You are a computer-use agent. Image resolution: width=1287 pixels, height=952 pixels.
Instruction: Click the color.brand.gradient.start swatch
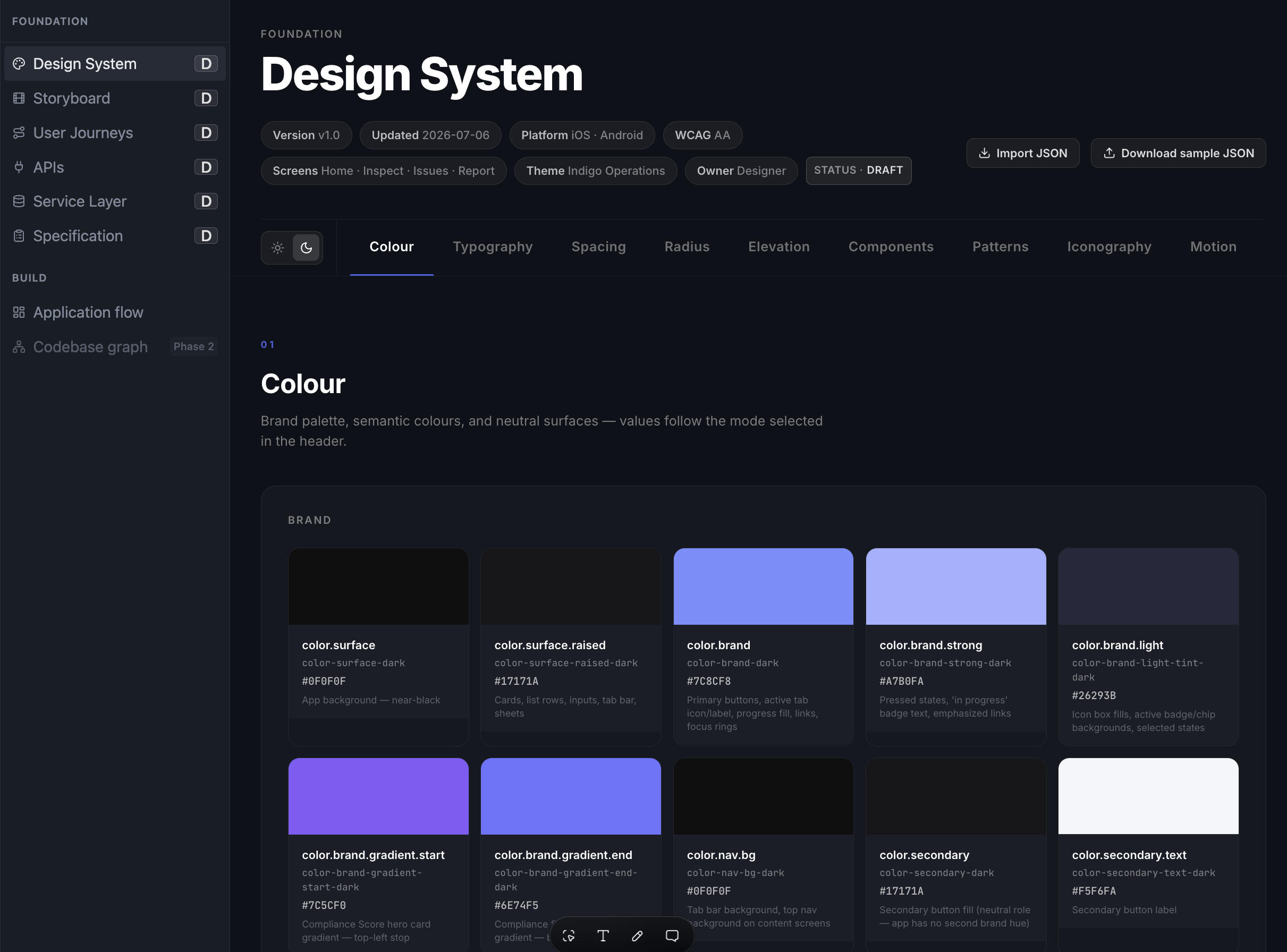(378, 796)
